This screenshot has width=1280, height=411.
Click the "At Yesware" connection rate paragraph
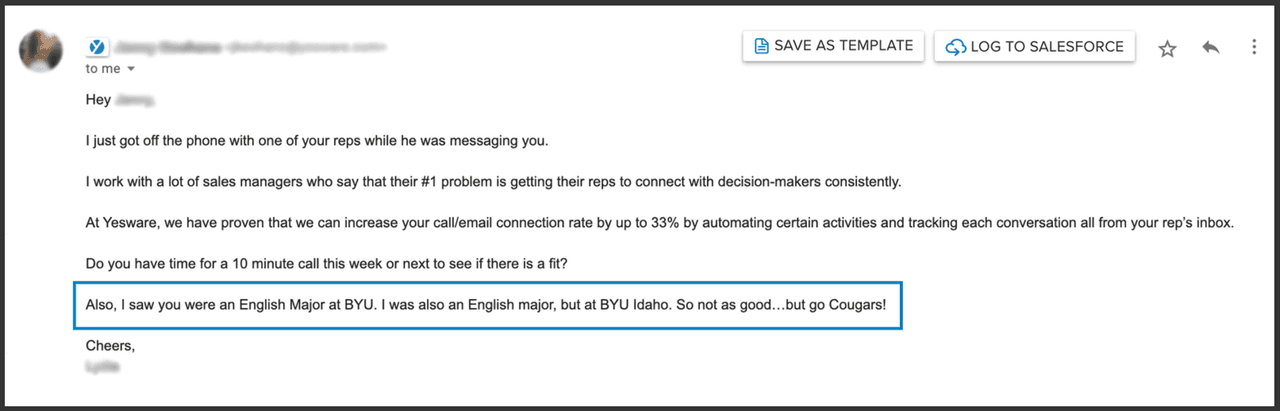(x=660, y=223)
